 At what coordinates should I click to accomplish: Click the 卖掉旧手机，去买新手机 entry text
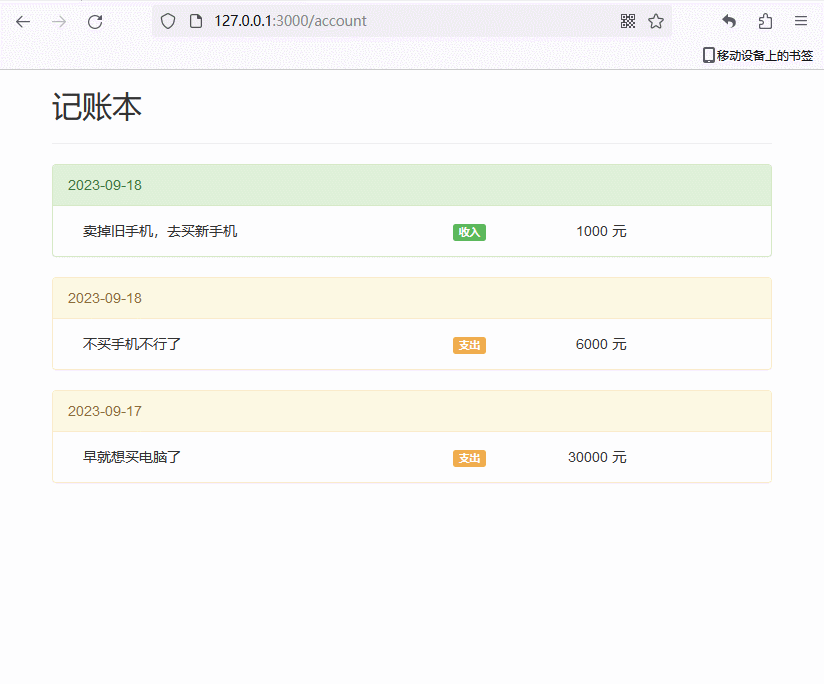pyautogui.click(x=160, y=231)
